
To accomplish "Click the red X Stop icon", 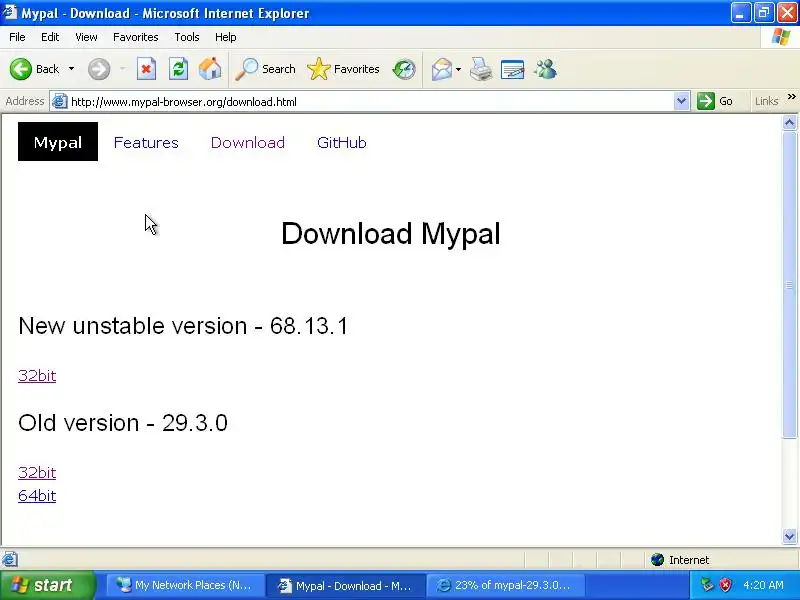I will tap(146, 69).
